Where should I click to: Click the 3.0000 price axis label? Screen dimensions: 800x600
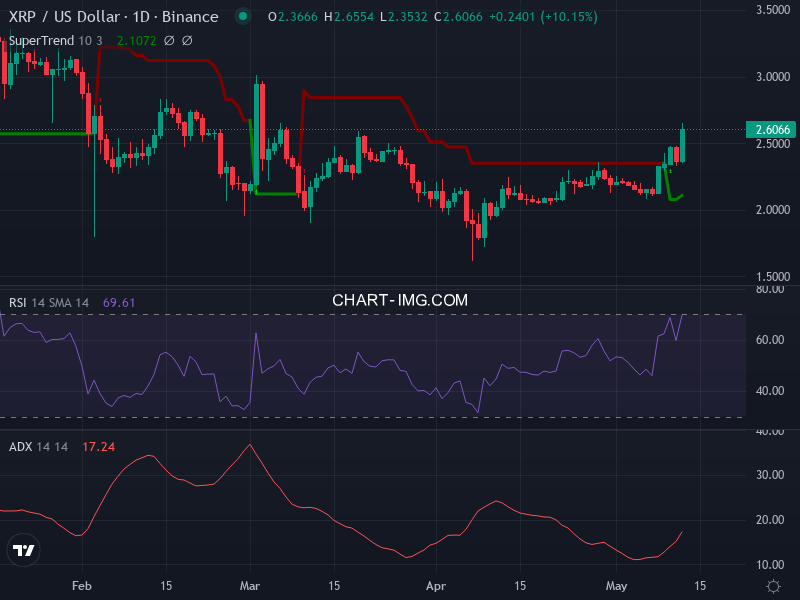coord(773,77)
